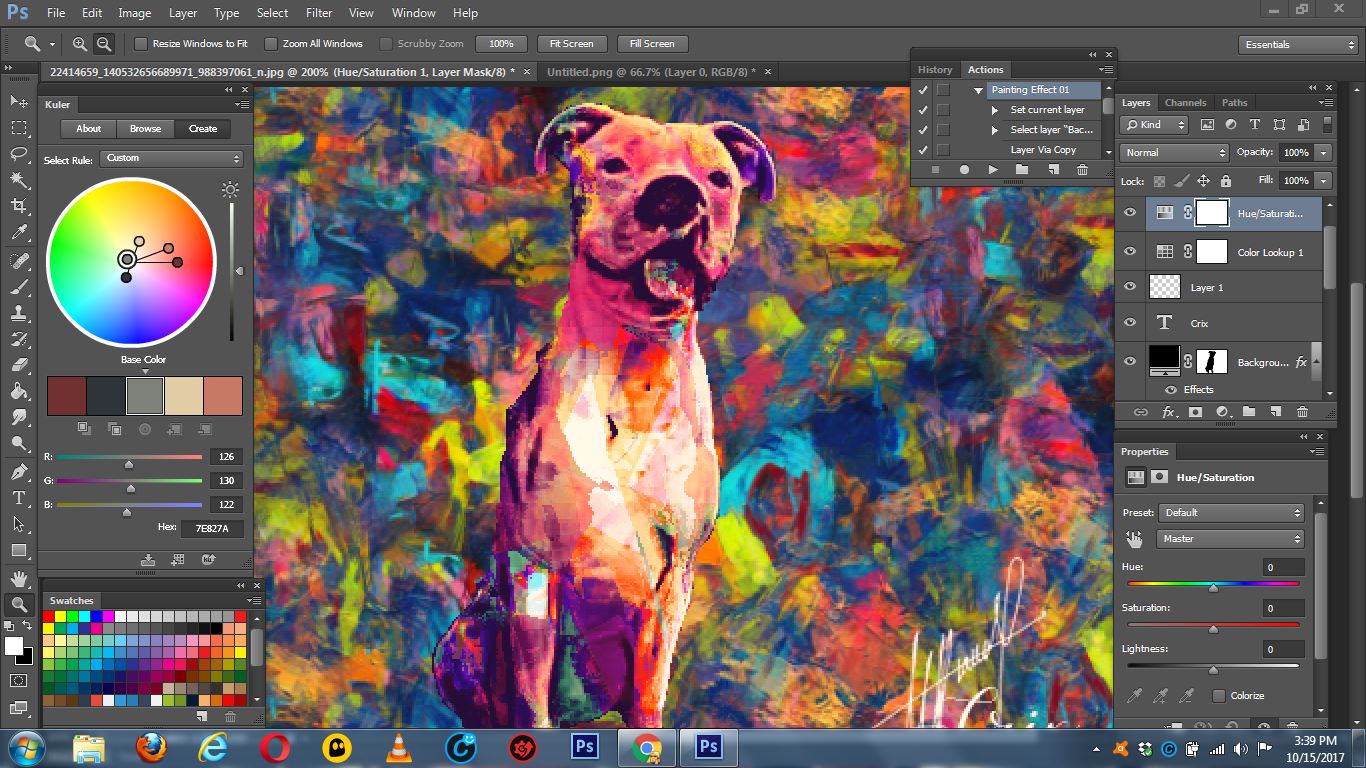
Task: Select the Hand tool
Action: 18,578
